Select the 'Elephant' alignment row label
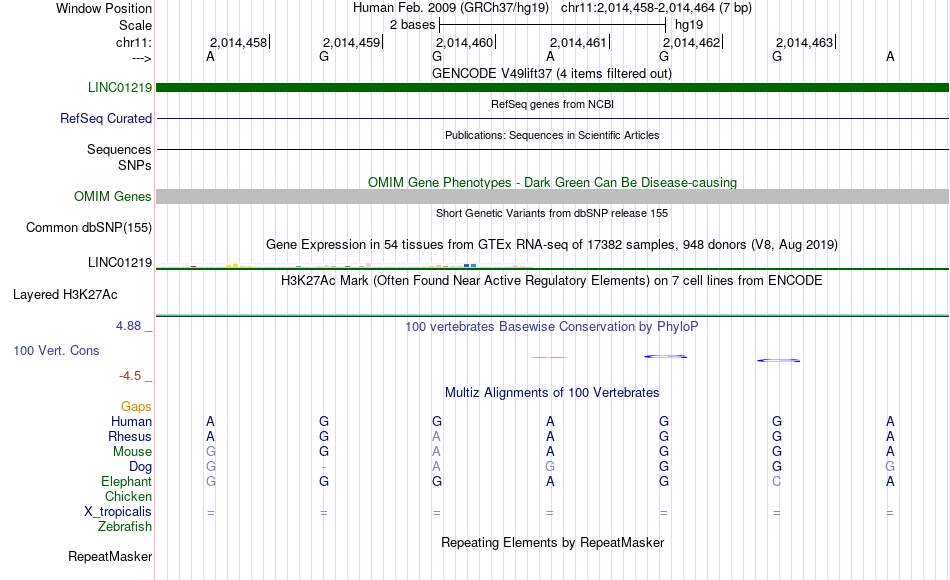Image resolution: width=950 pixels, height=580 pixels. click(x=126, y=481)
